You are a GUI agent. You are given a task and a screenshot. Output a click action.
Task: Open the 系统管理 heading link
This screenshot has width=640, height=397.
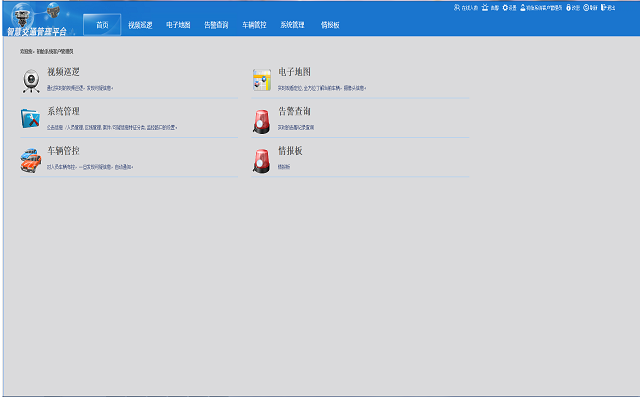point(63,111)
